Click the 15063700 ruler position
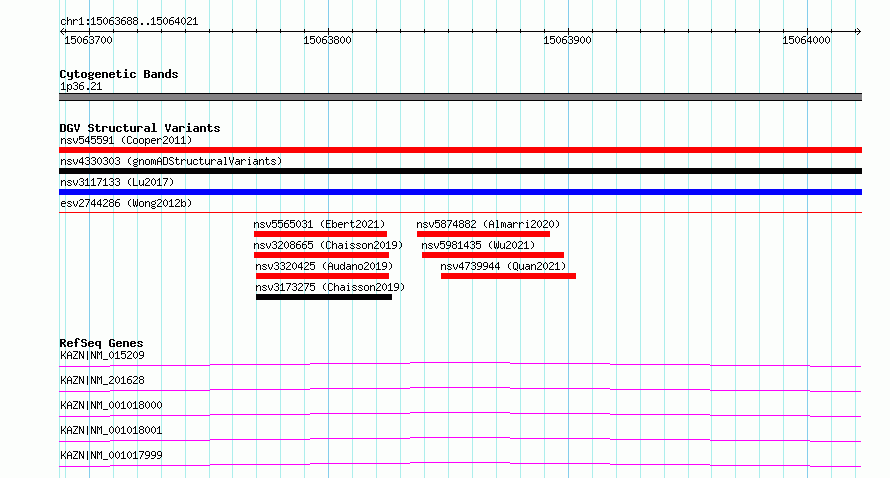Image resolution: width=890 pixels, height=478 pixels. (89, 40)
